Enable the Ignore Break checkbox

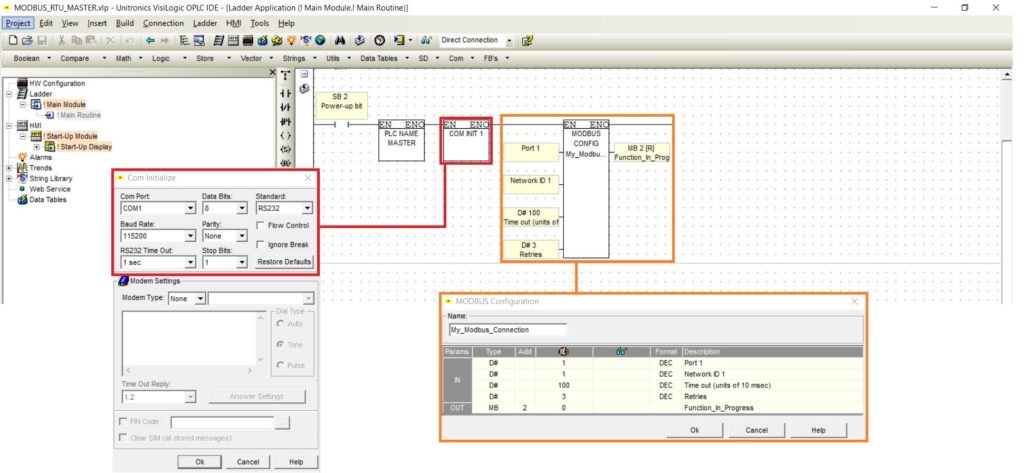[261, 245]
